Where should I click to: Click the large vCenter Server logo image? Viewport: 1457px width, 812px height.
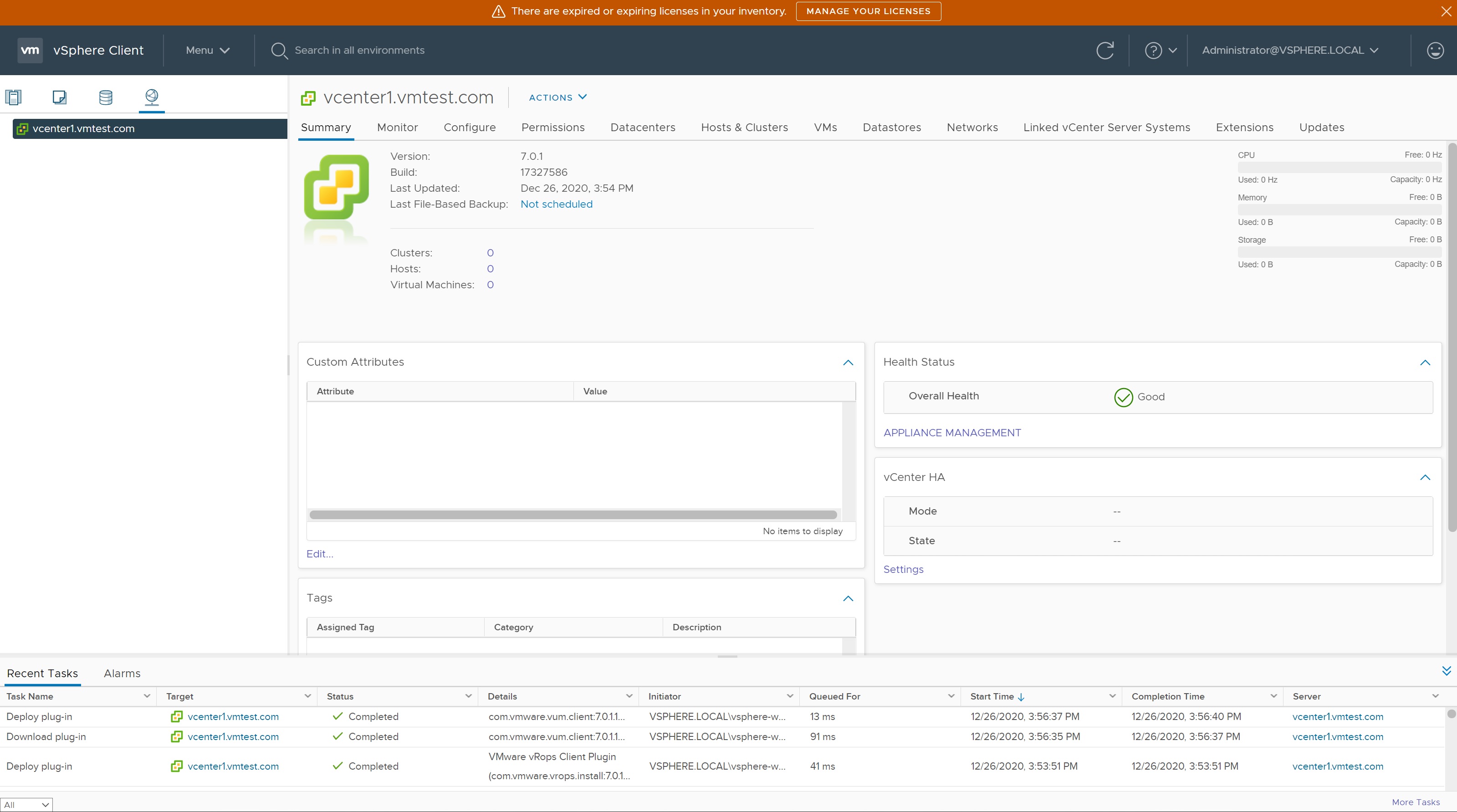coord(337,187)
